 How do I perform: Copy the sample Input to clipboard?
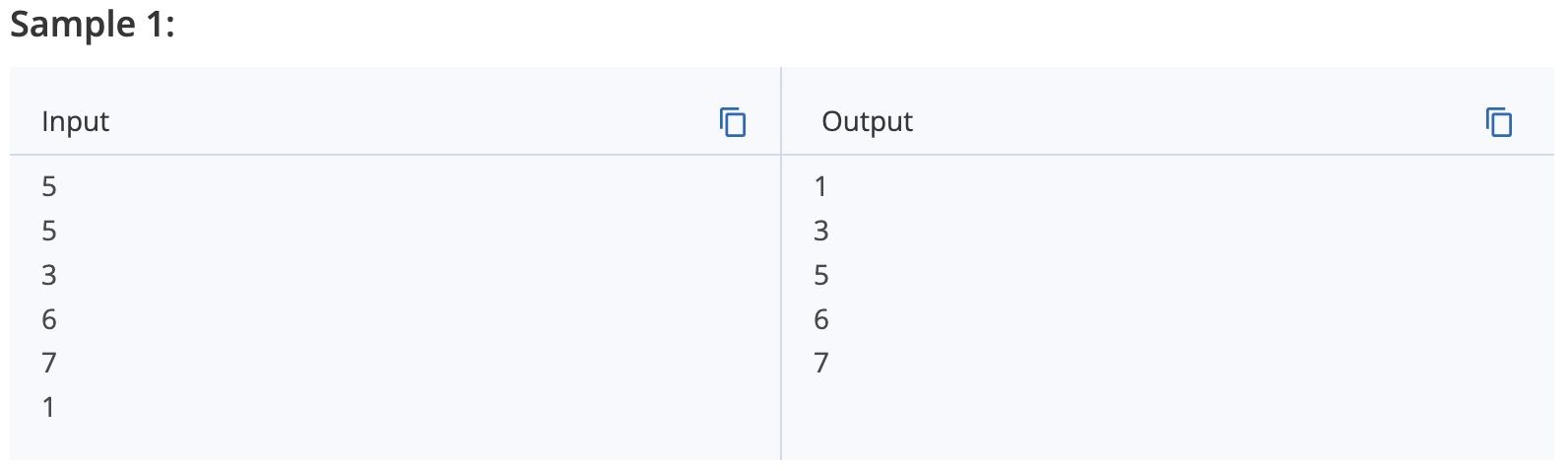tap(733, 122)
